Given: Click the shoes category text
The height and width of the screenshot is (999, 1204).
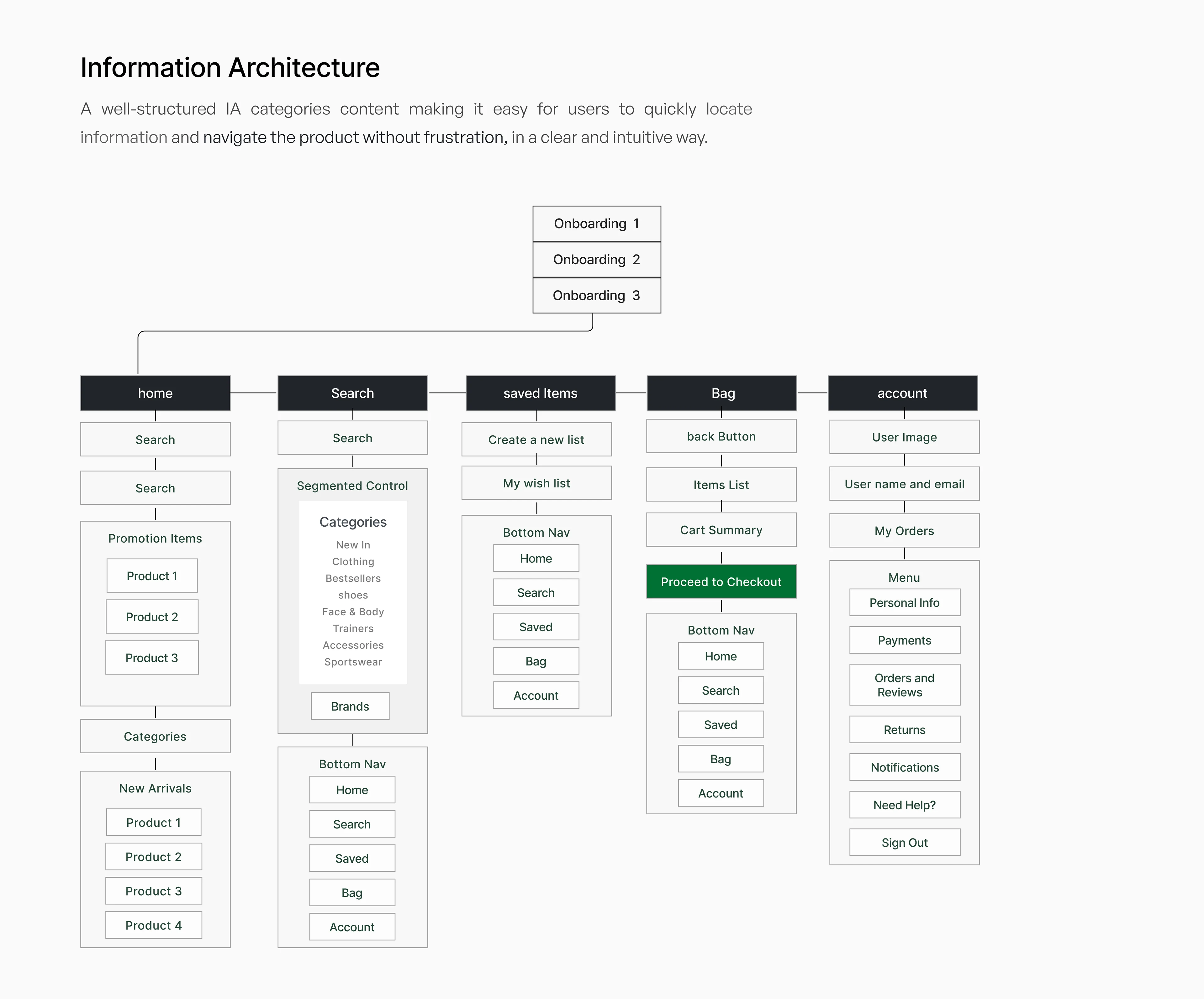Looking at the screenshot, I should pyautogui.click(x=353, y=595).
